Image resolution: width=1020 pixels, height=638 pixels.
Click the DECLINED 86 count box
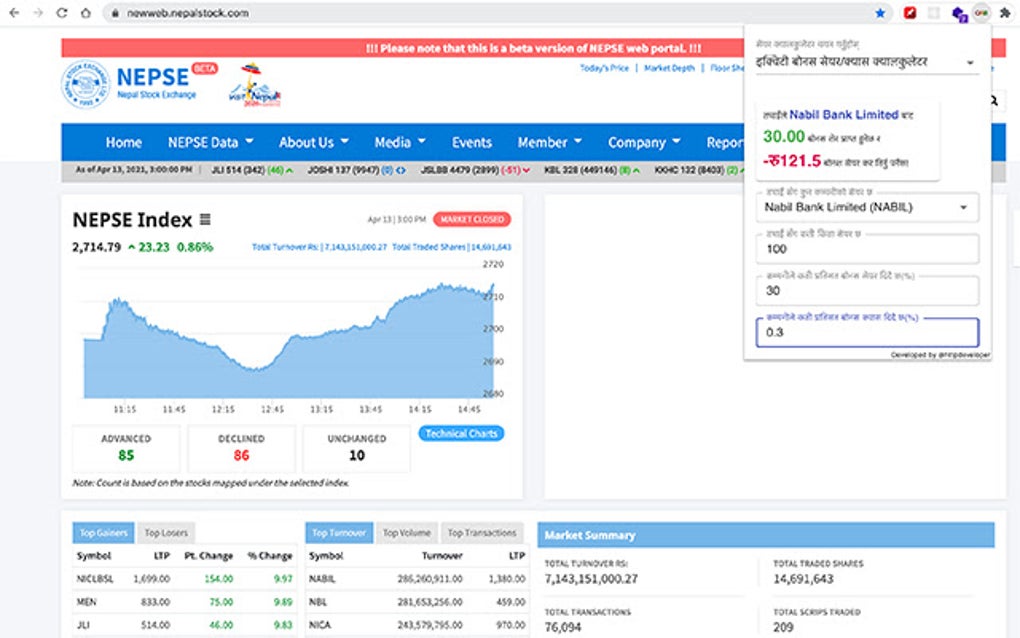241,448
